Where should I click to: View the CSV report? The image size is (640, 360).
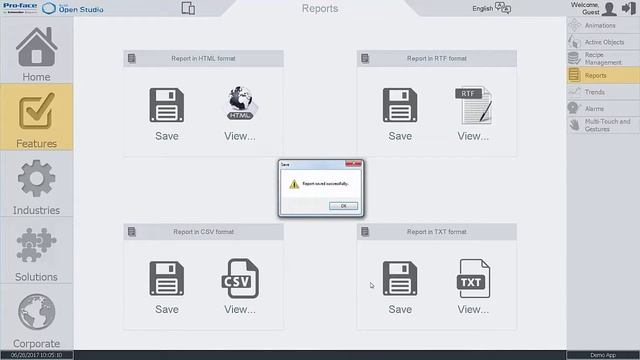[240, 287]
